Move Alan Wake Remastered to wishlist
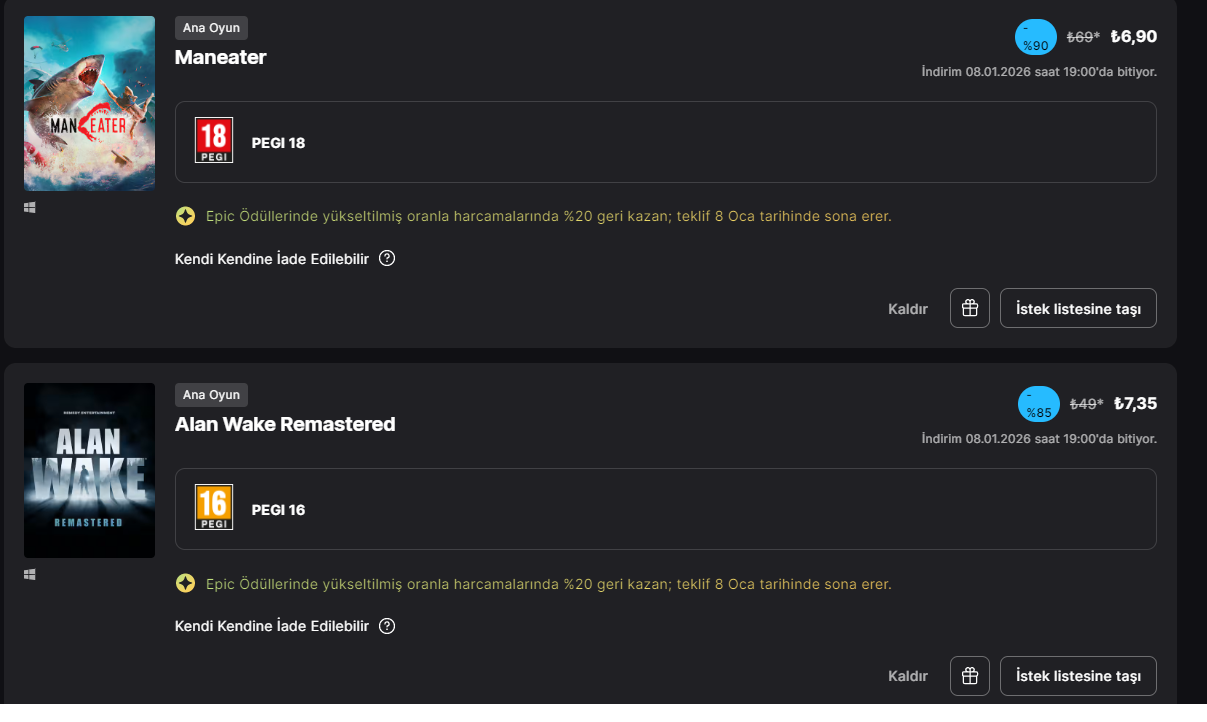1207x722 pixels. click(x=1078, y=676)
